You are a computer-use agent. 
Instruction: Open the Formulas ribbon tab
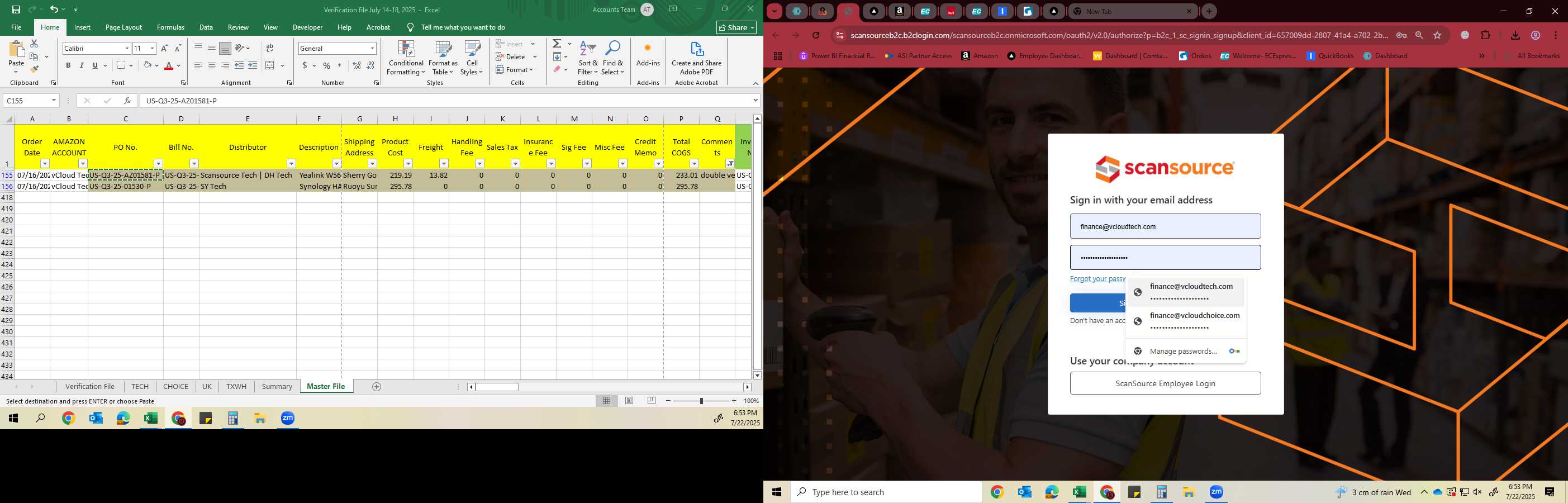[x=170, y=27]
